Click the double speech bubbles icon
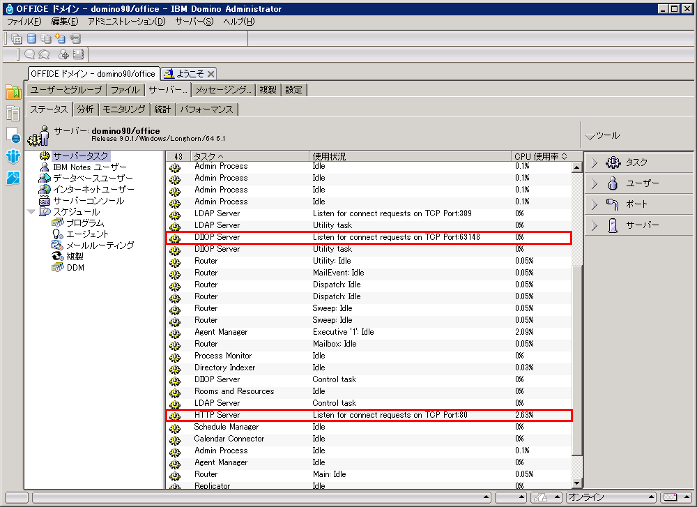 [x=44, y=55]
